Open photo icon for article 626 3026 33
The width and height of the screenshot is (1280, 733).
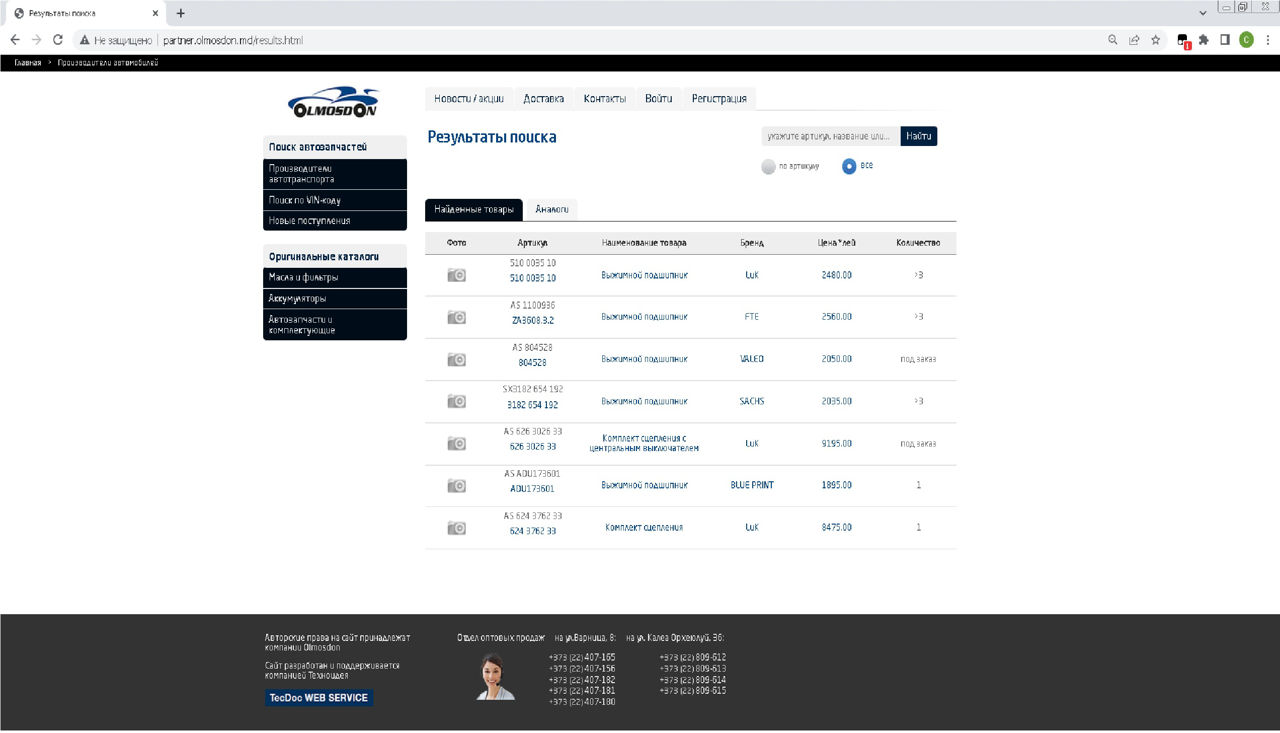pyautogui.click(x=456, y=443)
